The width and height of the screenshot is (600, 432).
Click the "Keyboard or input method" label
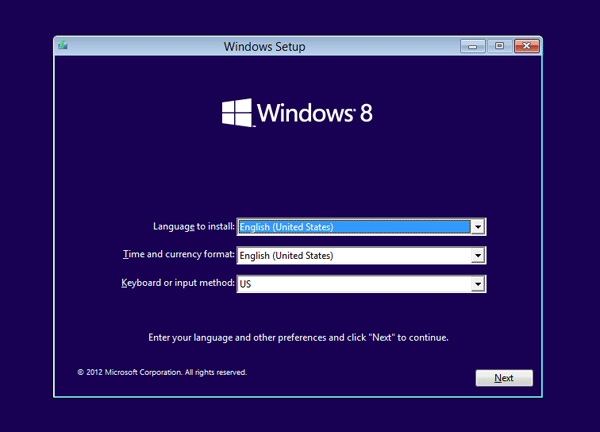click(177, 284)
